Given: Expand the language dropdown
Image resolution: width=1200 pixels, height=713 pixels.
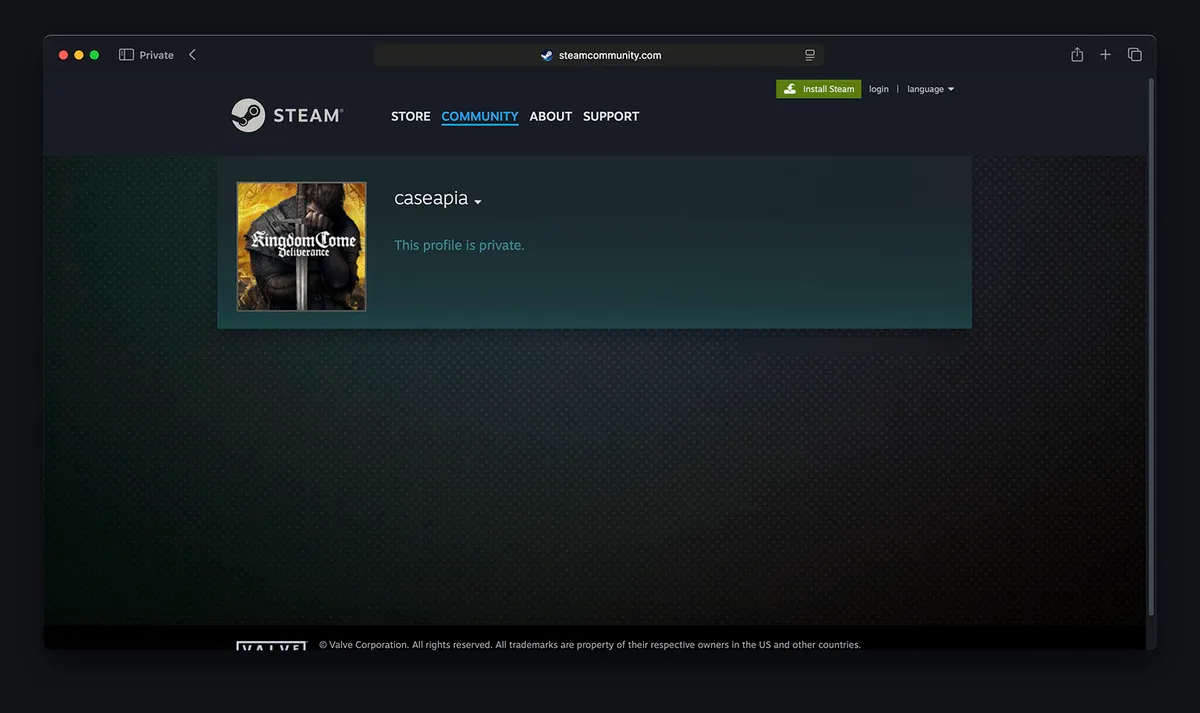Looking at the screenshot, I should point(931,89).
